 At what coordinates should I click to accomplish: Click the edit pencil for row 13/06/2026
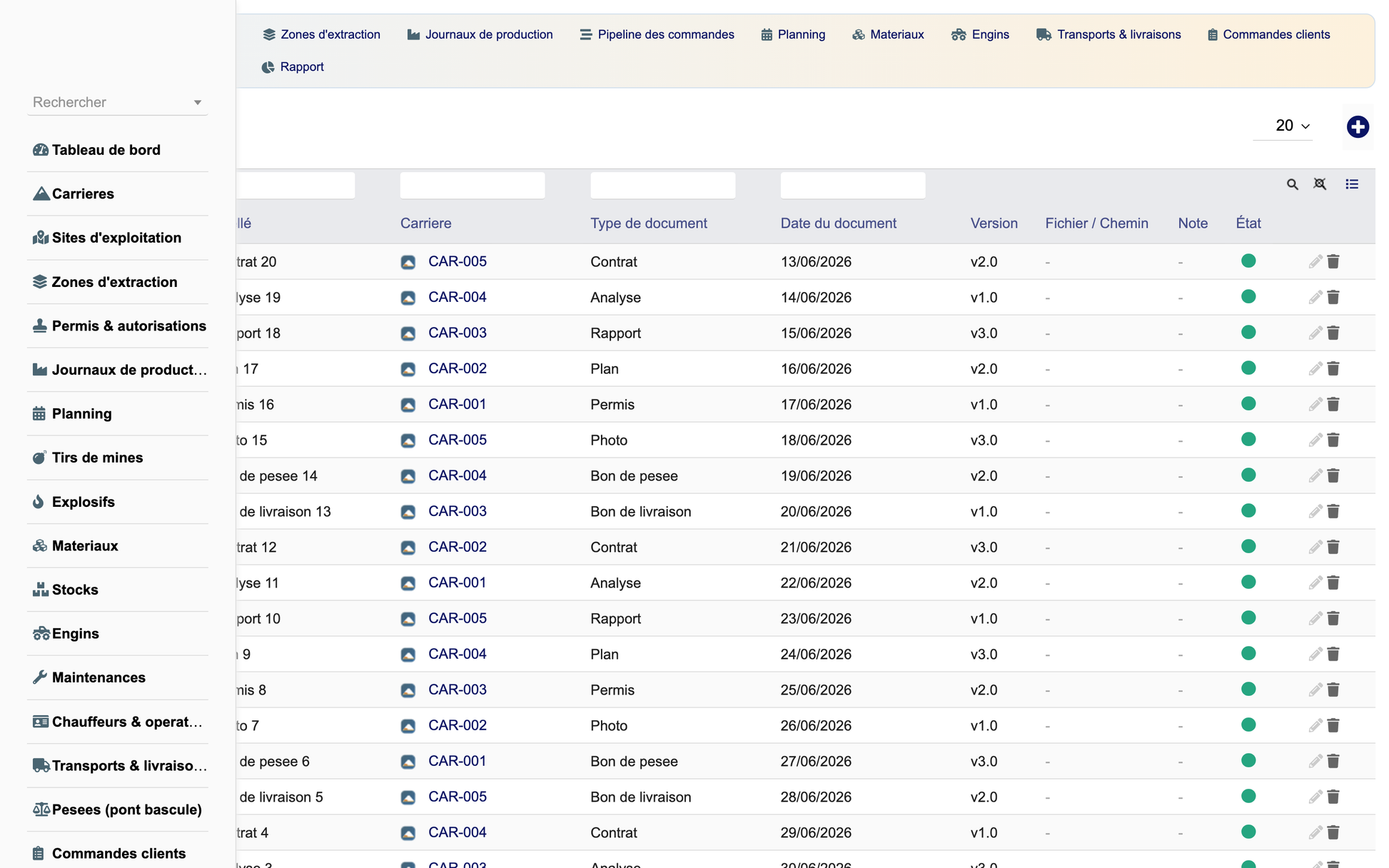1315,262
